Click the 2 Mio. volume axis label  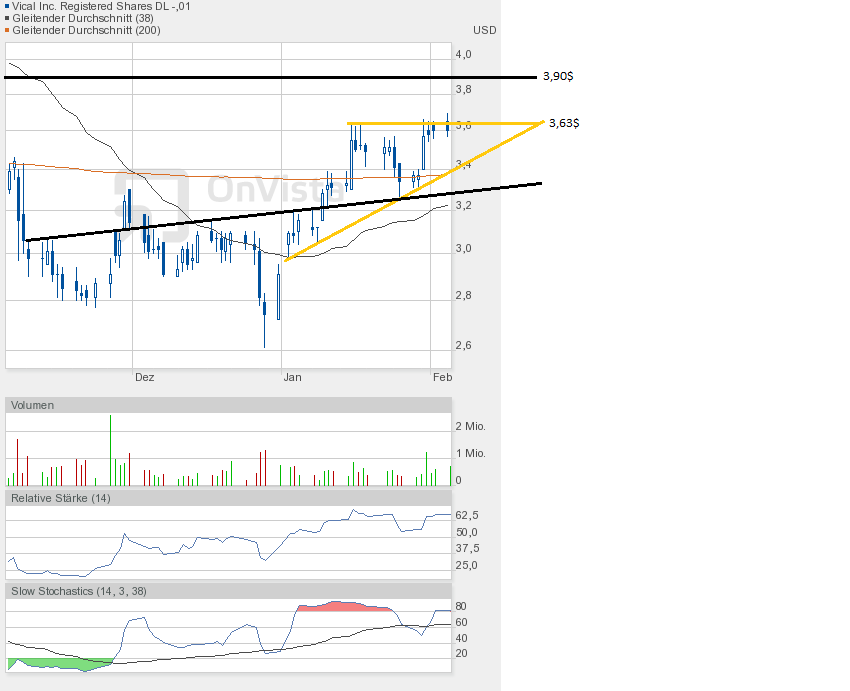coord(470,426)
